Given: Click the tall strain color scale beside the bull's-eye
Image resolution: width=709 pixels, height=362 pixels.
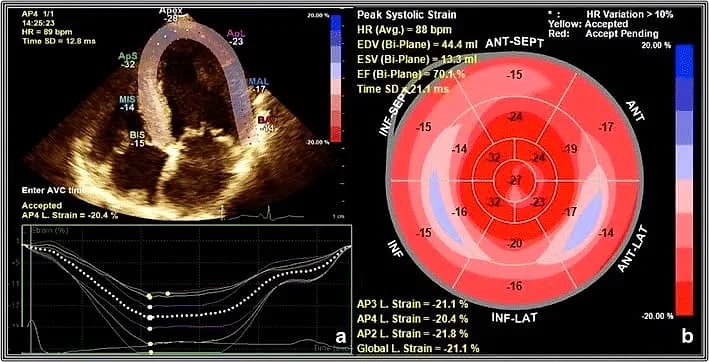Looking at the screenshot, I should [684, 179].
